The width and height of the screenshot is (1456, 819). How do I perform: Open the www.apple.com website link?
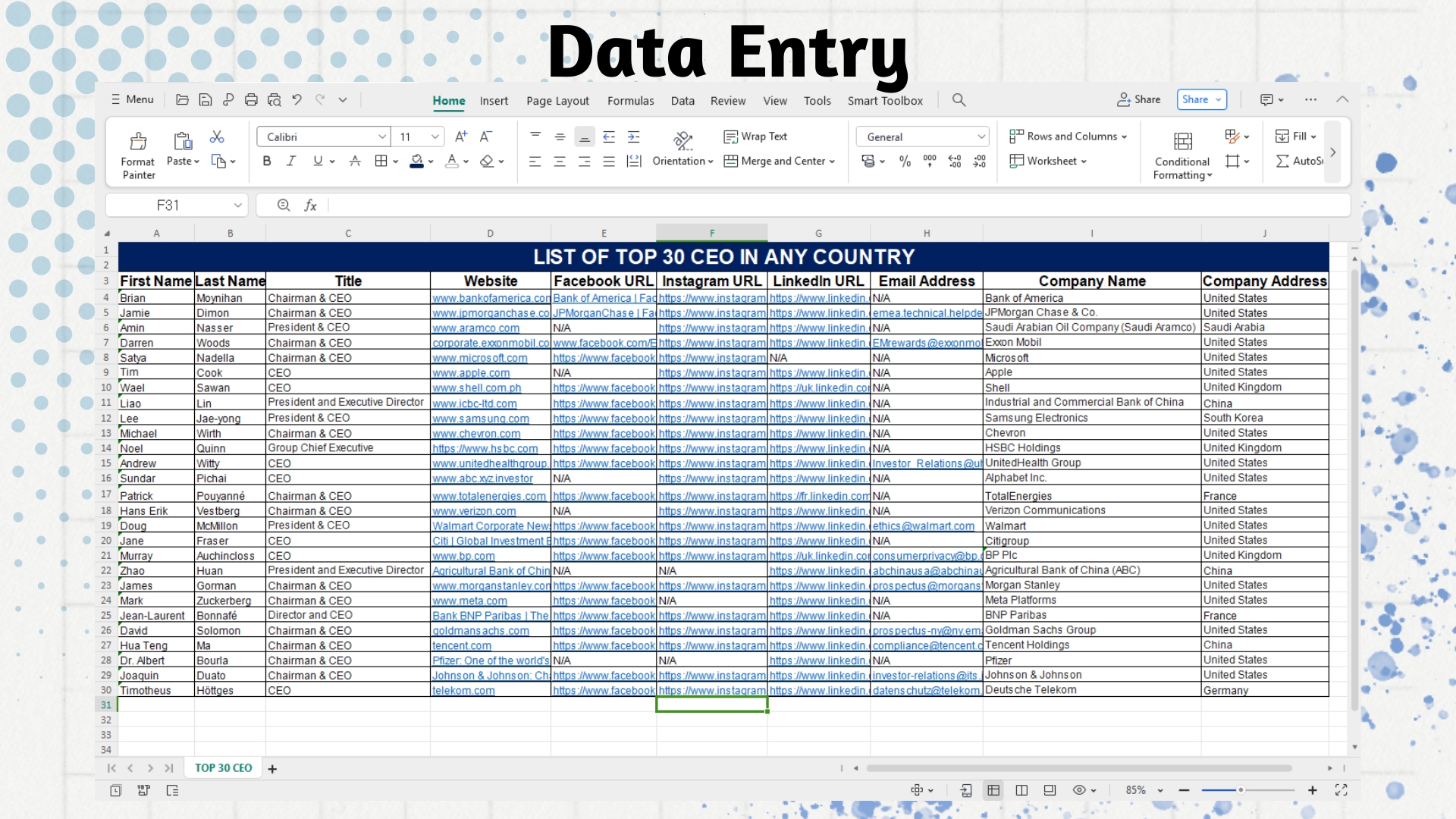[x=471, y=373]
